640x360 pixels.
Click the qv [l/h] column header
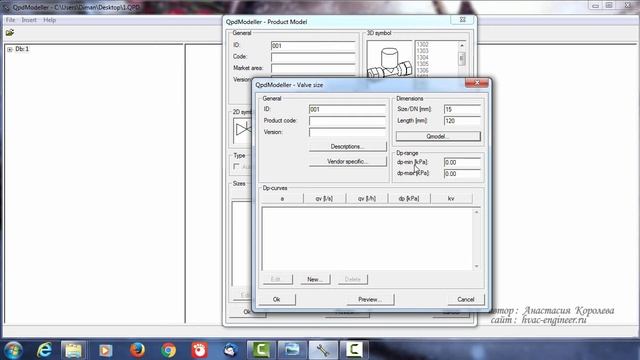(x=367, y=198)
